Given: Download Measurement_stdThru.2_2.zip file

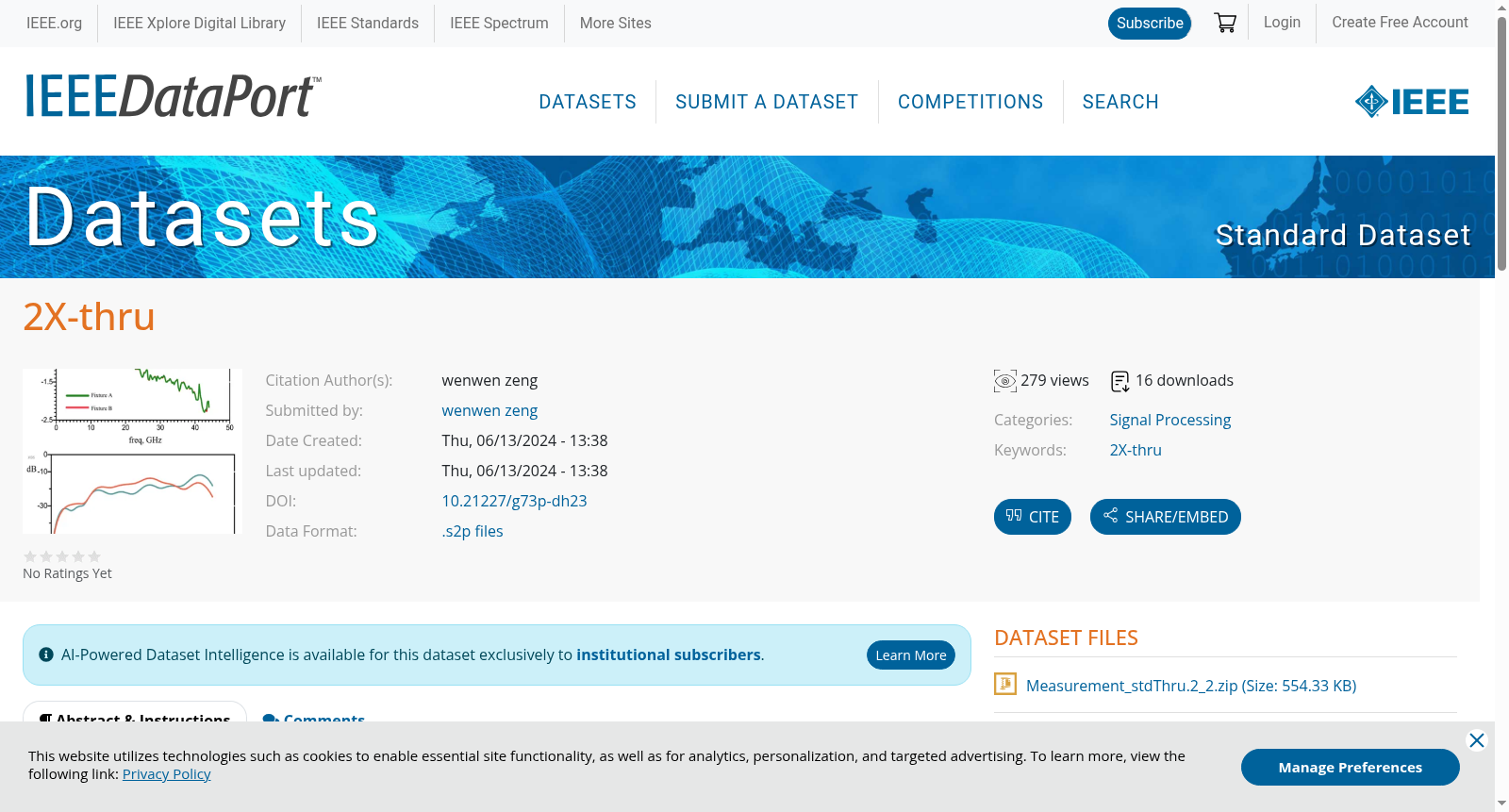Looking at the screenshot, I should [x=1191, y=686].
